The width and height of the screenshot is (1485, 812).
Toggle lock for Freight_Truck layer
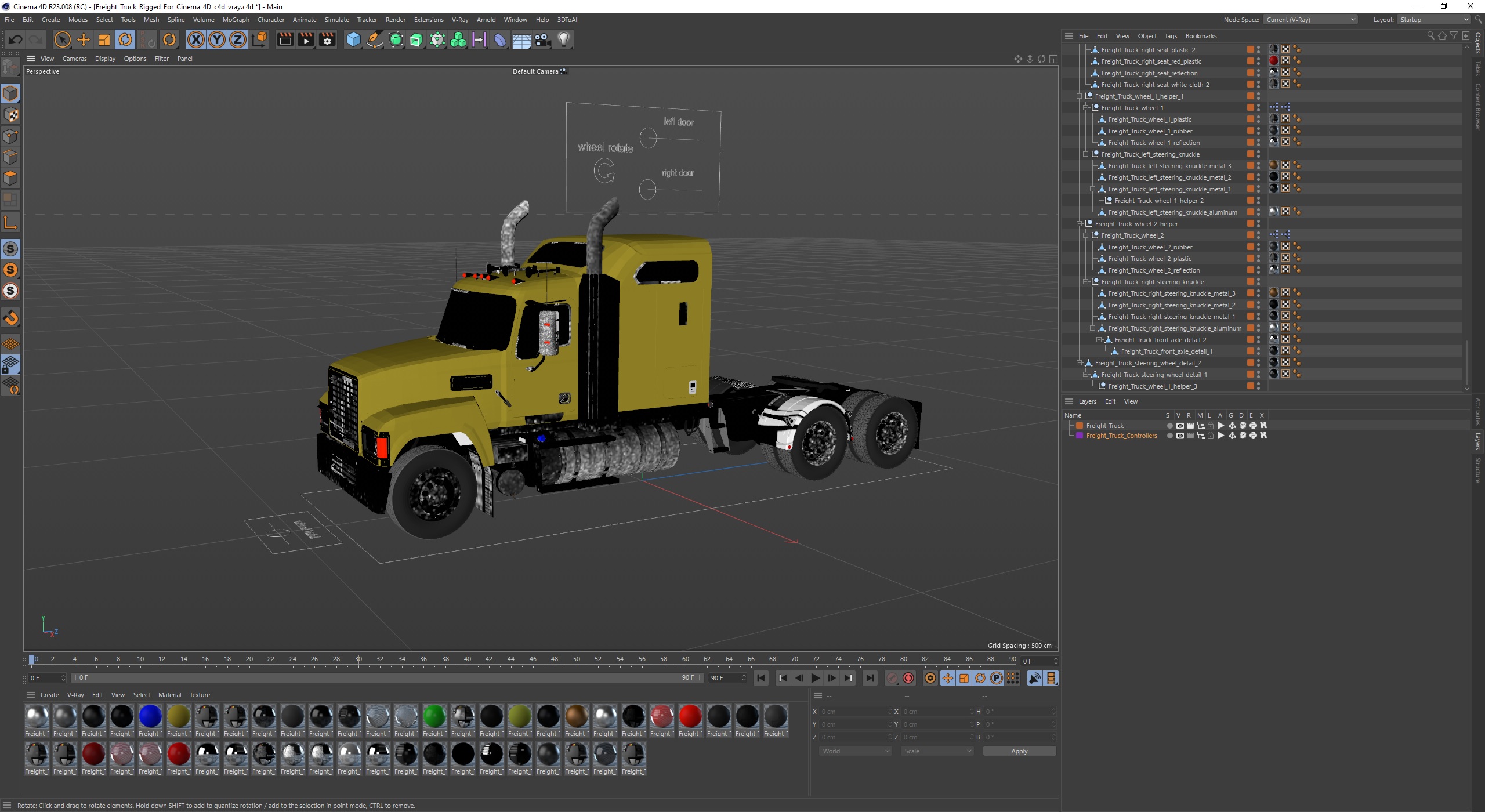[1211, 426]
